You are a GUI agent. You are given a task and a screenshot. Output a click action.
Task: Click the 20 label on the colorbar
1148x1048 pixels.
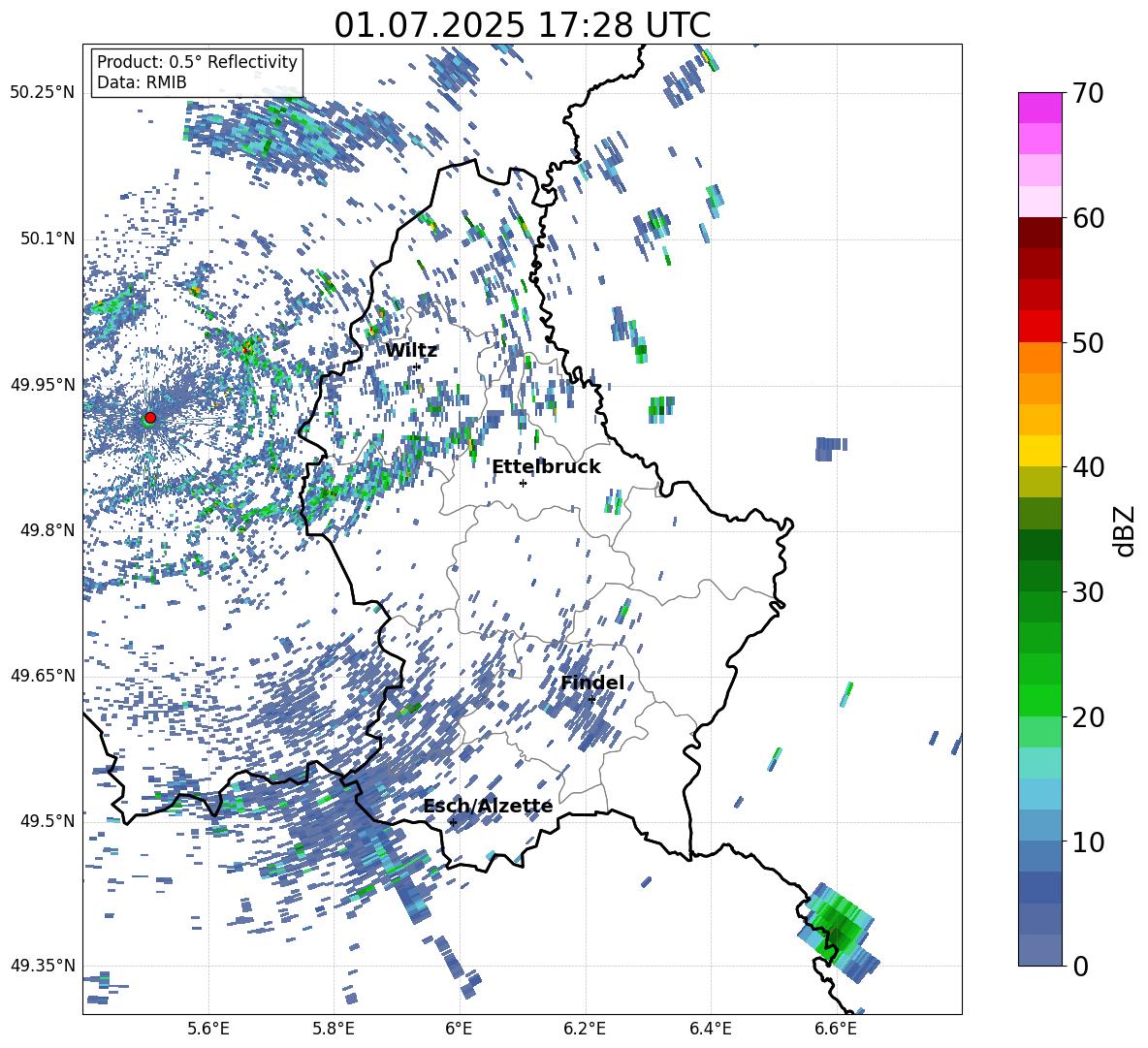1087,716
